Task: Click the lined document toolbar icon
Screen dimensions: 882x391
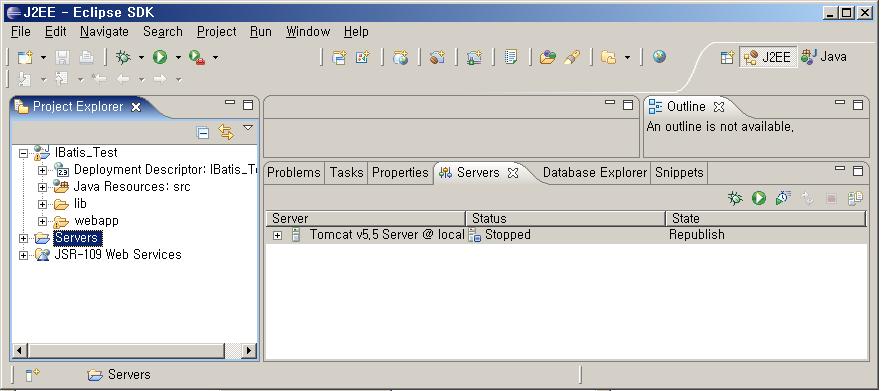Action: point(511,57)
